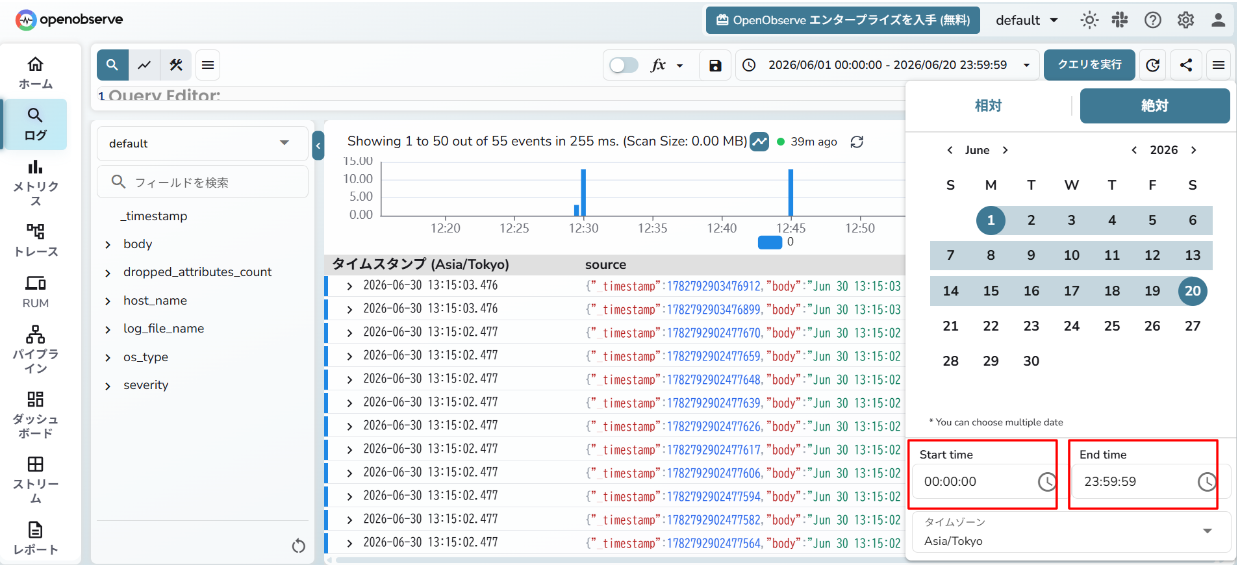Image resolution: width=1237 pixels, height=565 pixels.
Task: Go to previous year arrow before 2026
Action: (x=1134, y=150)
